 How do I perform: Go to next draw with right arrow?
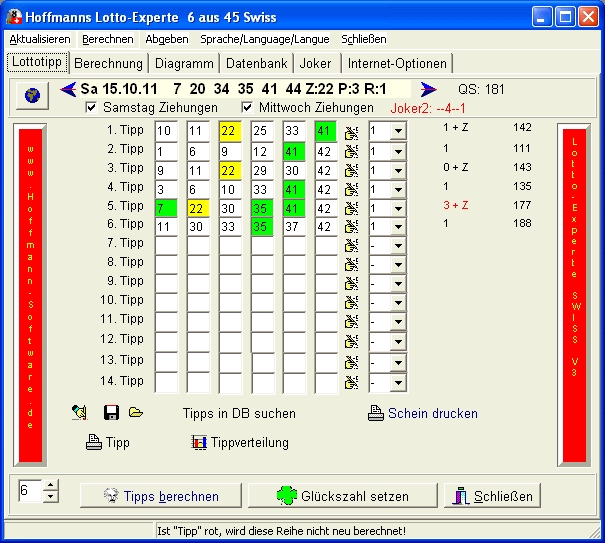pos(428,90)
